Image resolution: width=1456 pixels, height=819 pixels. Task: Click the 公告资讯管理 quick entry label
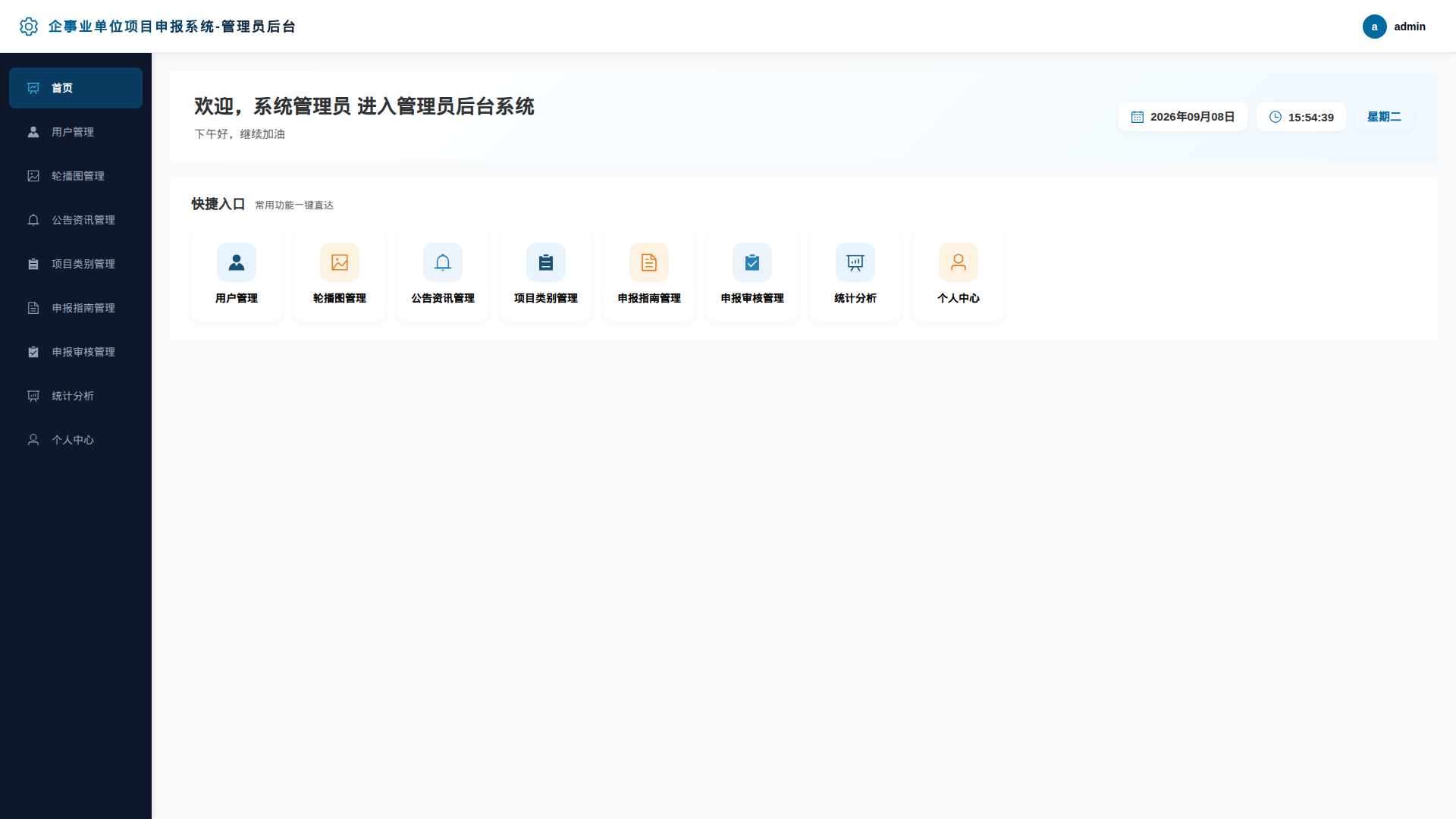point(443,298)
